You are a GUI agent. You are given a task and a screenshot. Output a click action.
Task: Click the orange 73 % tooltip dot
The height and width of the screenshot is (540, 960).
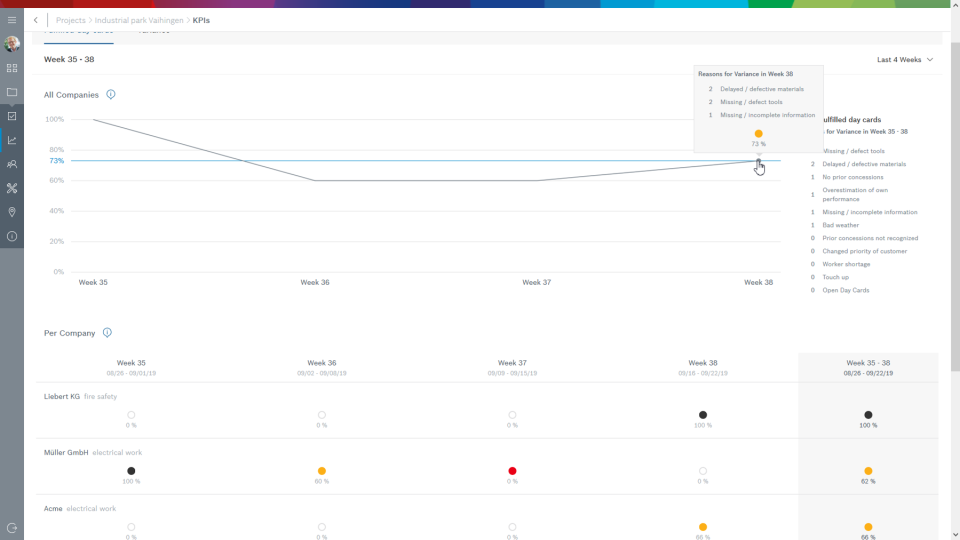(759, 133)
